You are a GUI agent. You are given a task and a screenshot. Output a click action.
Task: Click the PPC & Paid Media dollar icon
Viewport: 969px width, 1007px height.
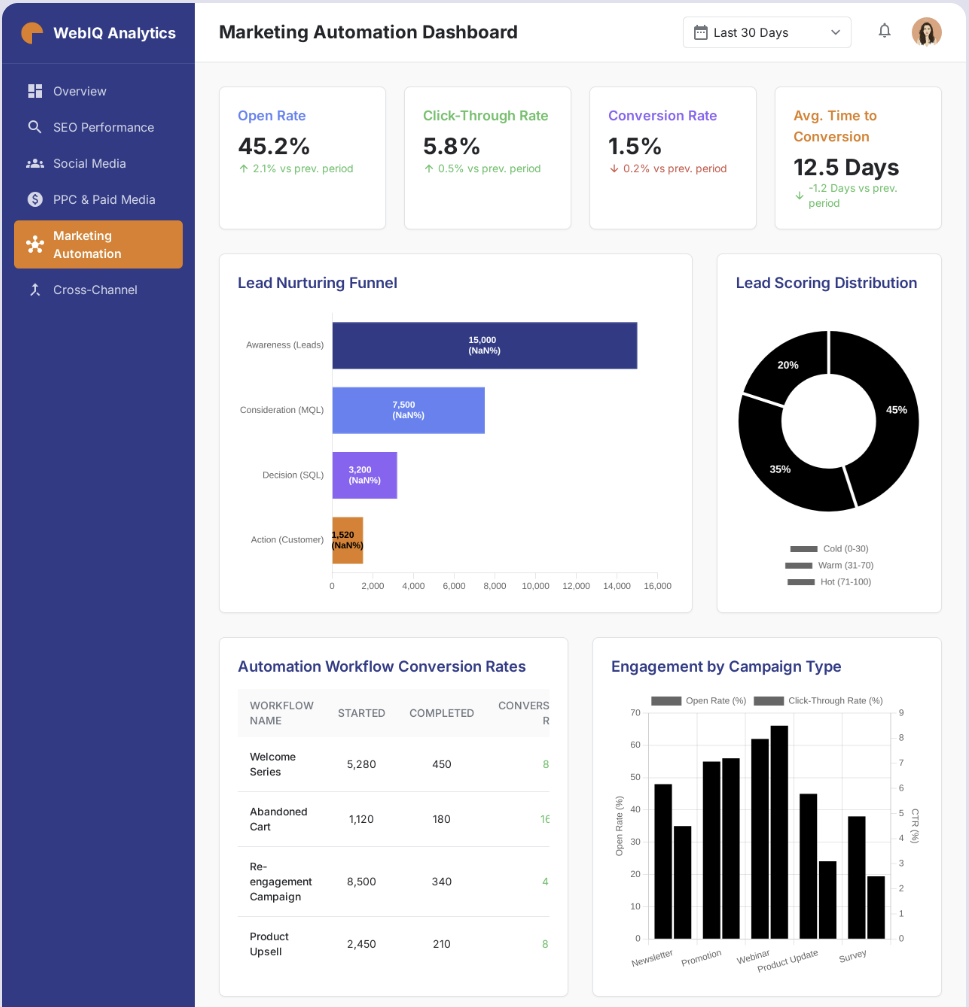tap(35, 199)
